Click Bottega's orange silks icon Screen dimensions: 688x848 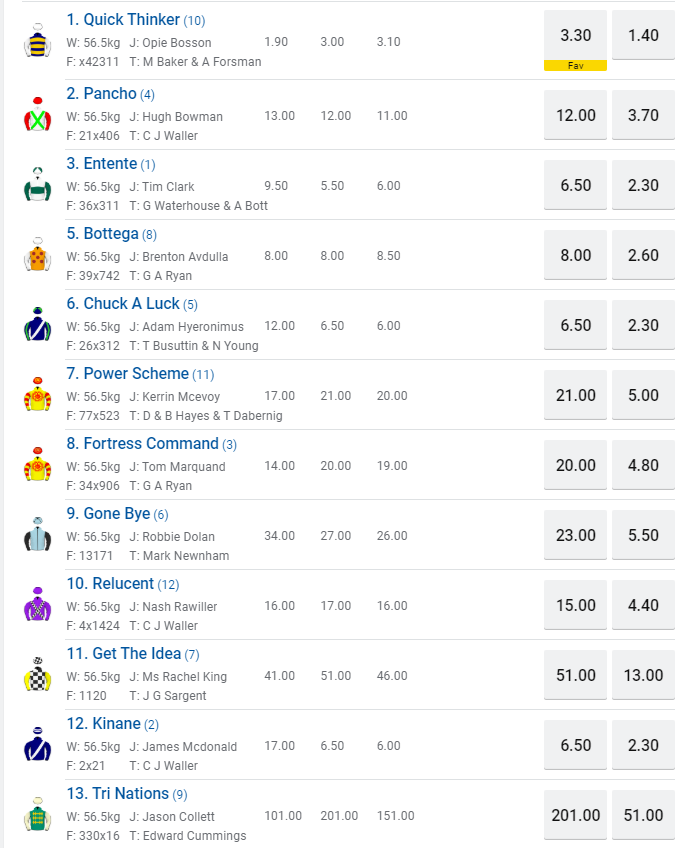pyautogui.click(x=37, y=255)
